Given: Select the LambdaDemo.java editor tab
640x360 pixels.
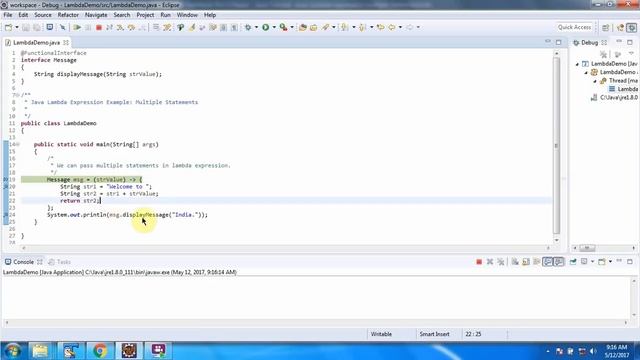Looking at the screenshot, I should [36, 42].
